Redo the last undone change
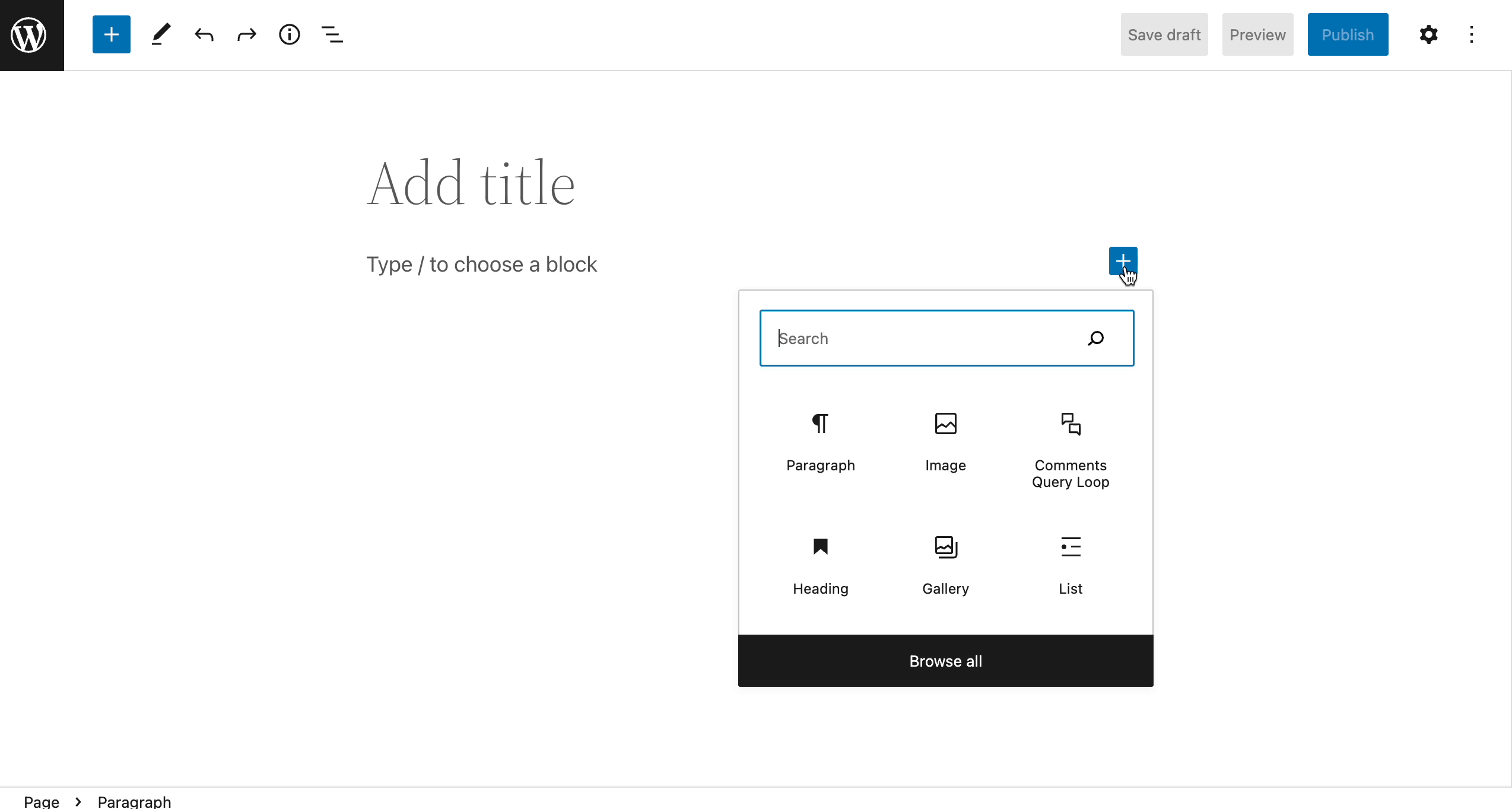 (x=246, y=34)
